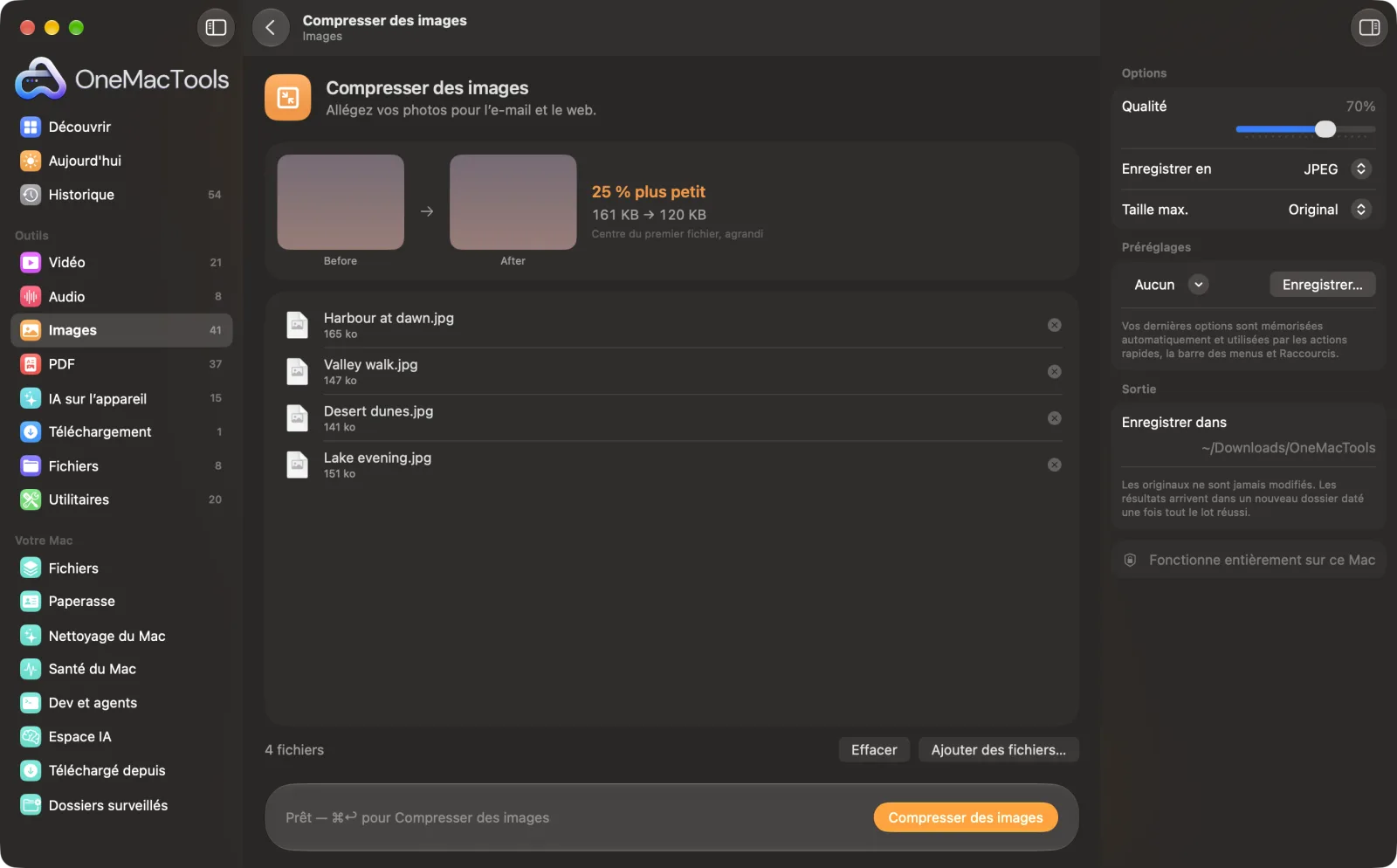Click the ~/Downloads/OneMacTools output path

click(1288, 448)
